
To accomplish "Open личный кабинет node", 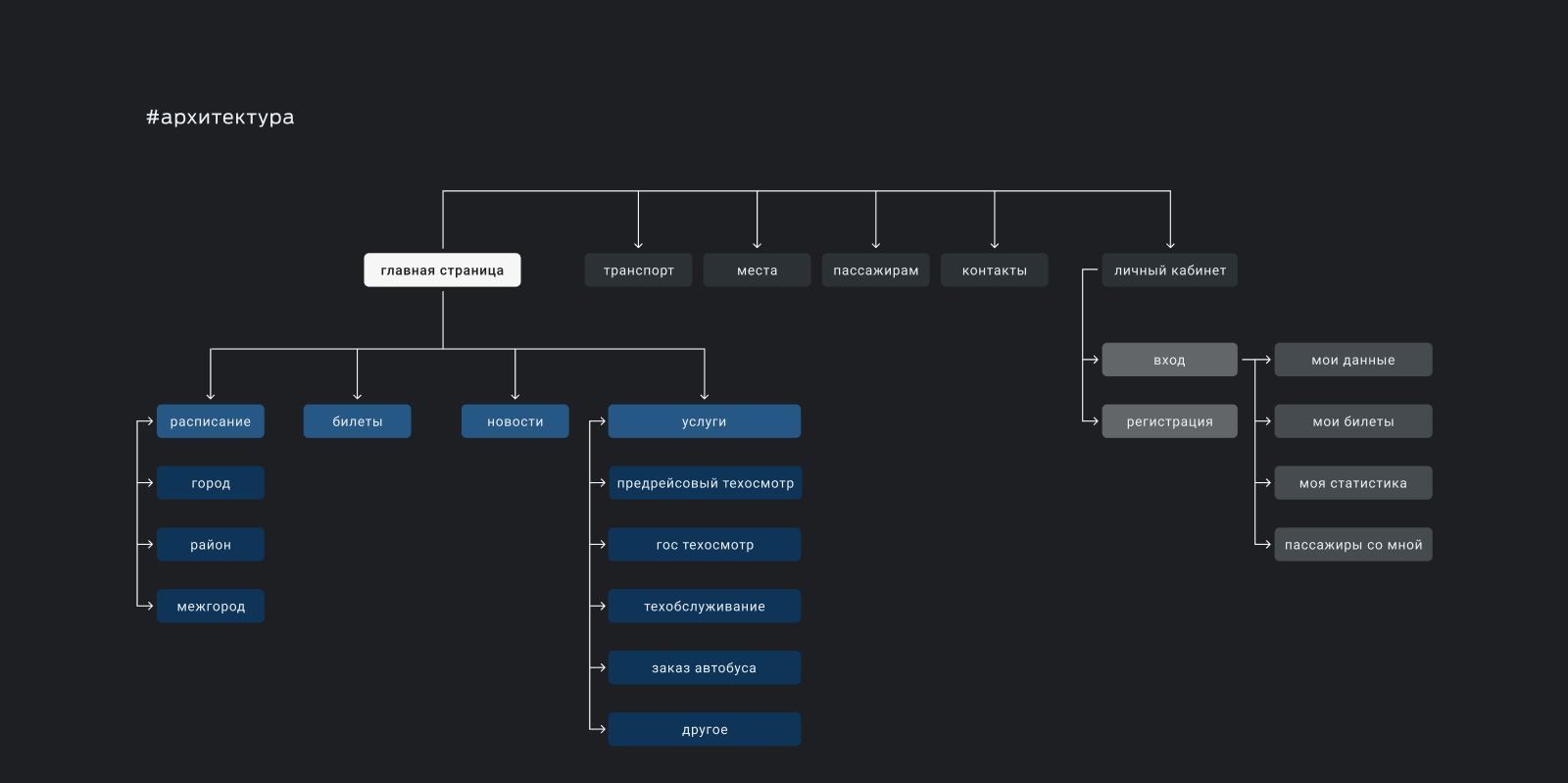I will (1169, 270).
